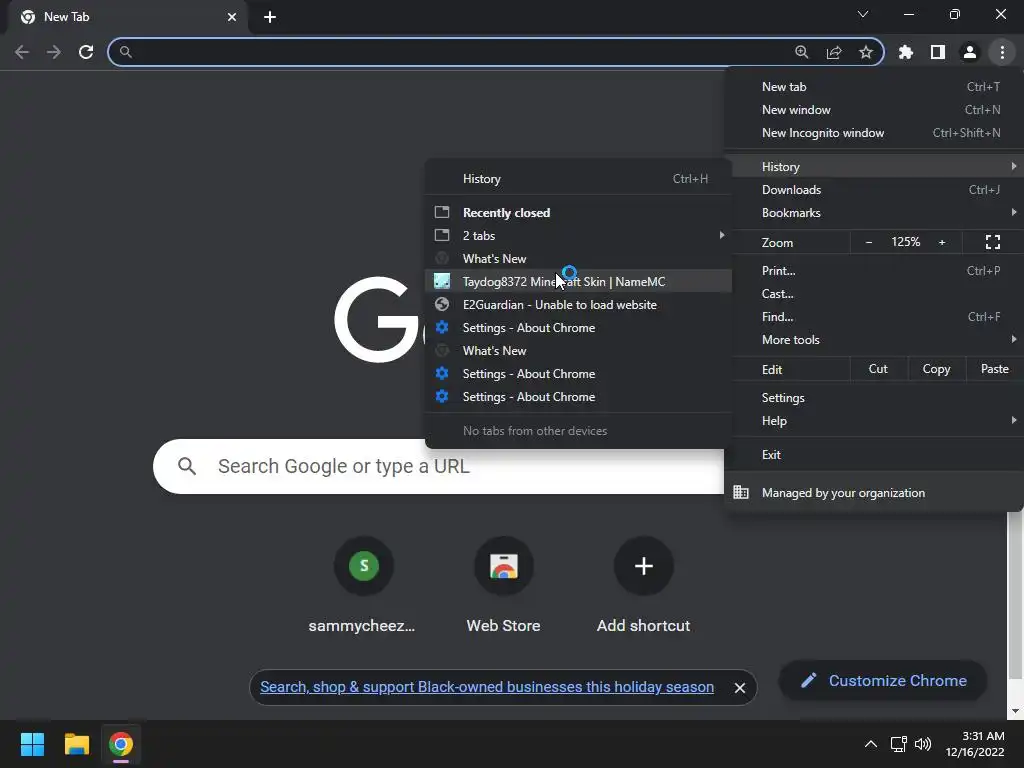Expand the History submenu arrow
Screen dimensions: 1024x768
[1014, 167]
